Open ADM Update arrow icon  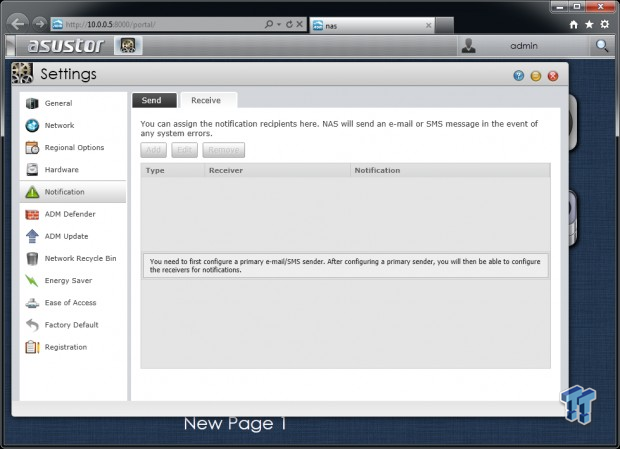[x=32, y=236]
